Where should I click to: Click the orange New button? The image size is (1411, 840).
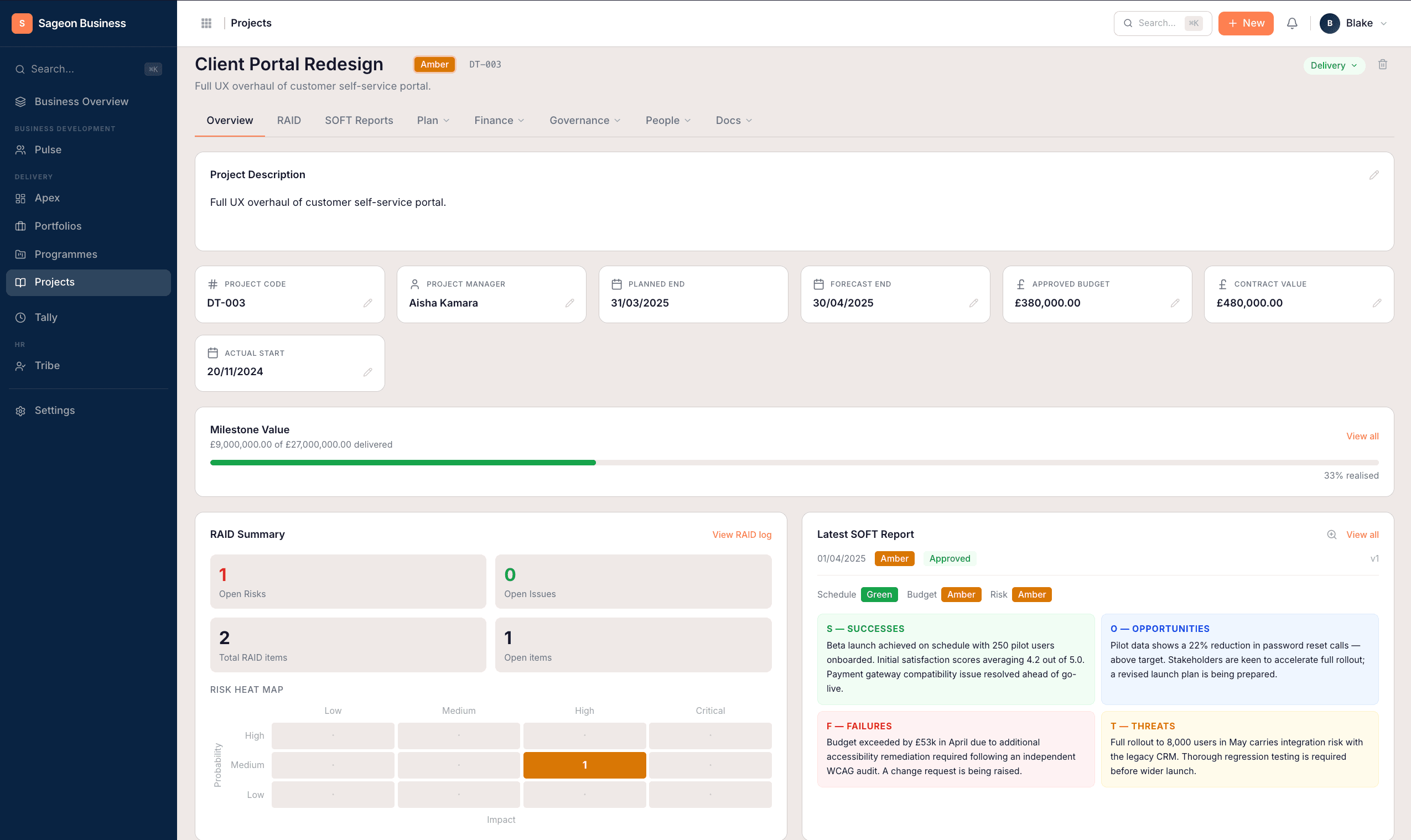[1245, 23]
